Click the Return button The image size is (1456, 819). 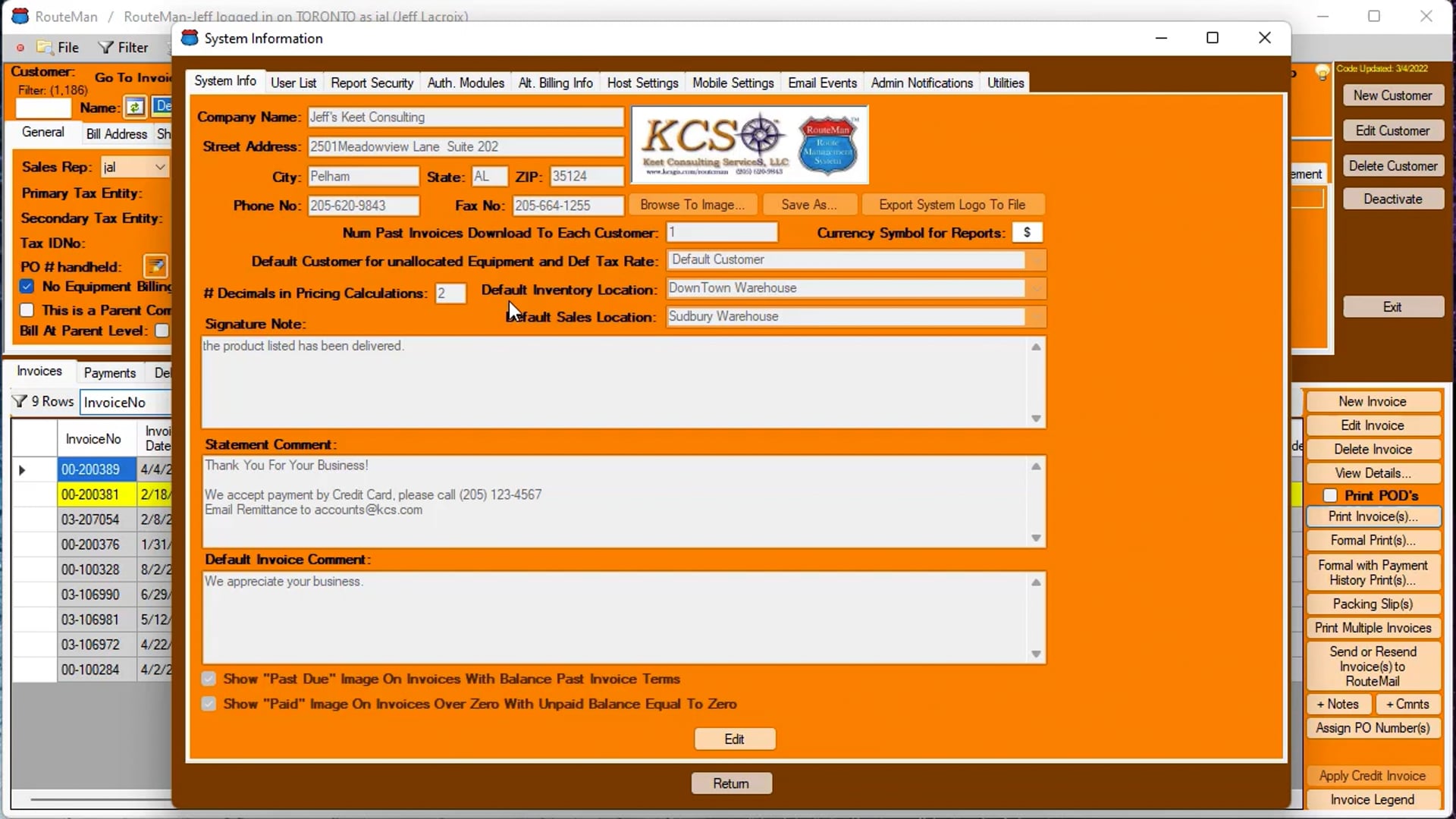coord(731,783)
